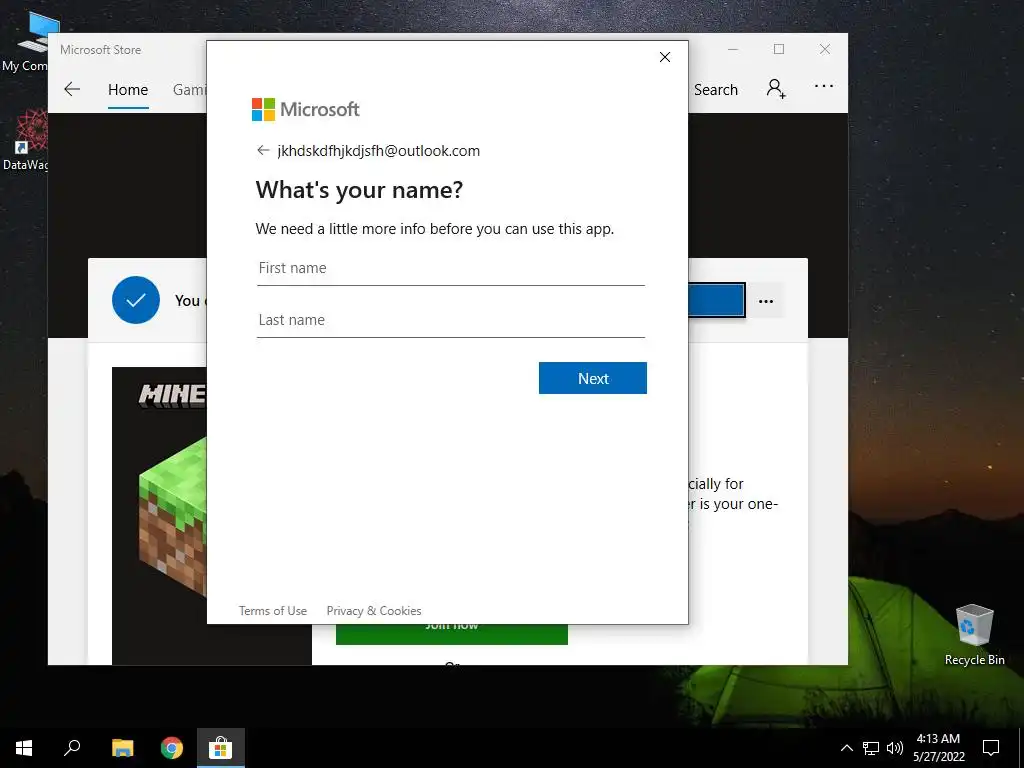1024x768 pixels.
Task: Open the Terms of Use link
Action: click(x=273, y=611)
